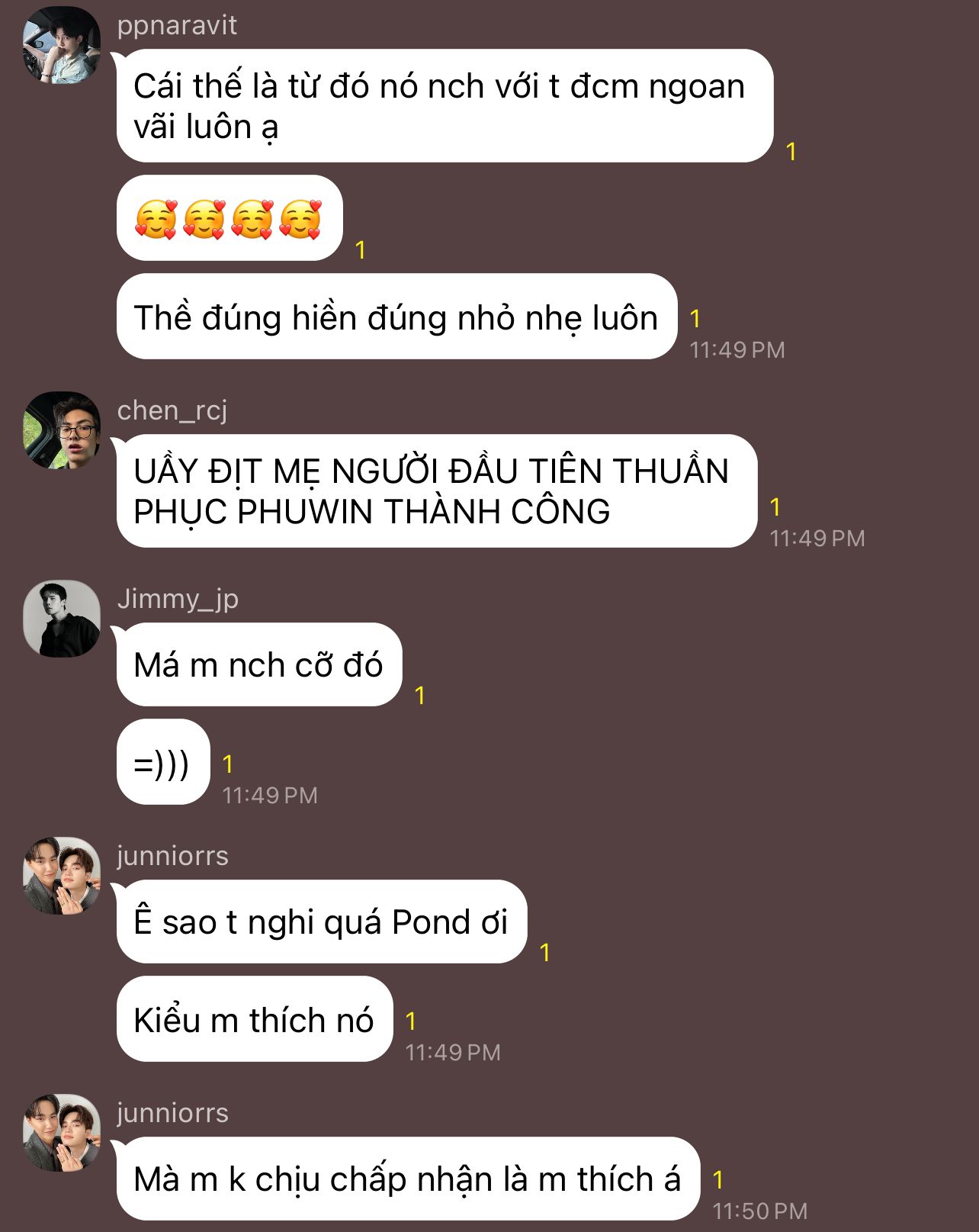Tap the all-caps 'UẦY ĐỊT MẸ' message bubble

point(437,491)
